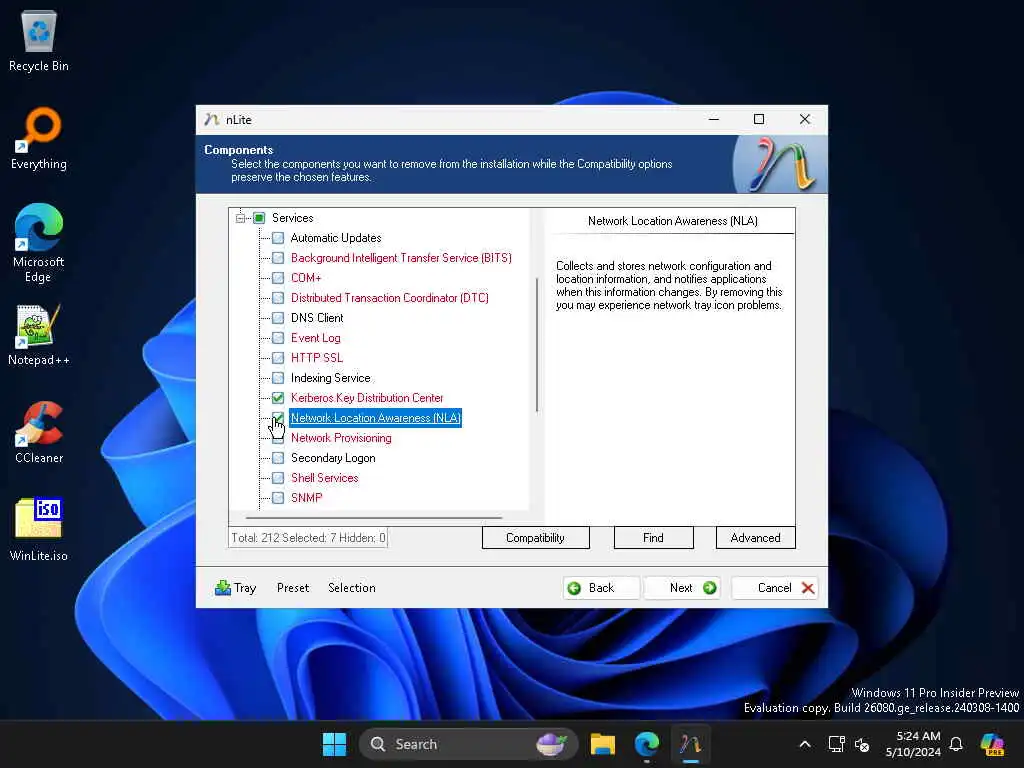1024x768 pixels.
Task: Check the Event Log checkbox
Action: (278, 338)
